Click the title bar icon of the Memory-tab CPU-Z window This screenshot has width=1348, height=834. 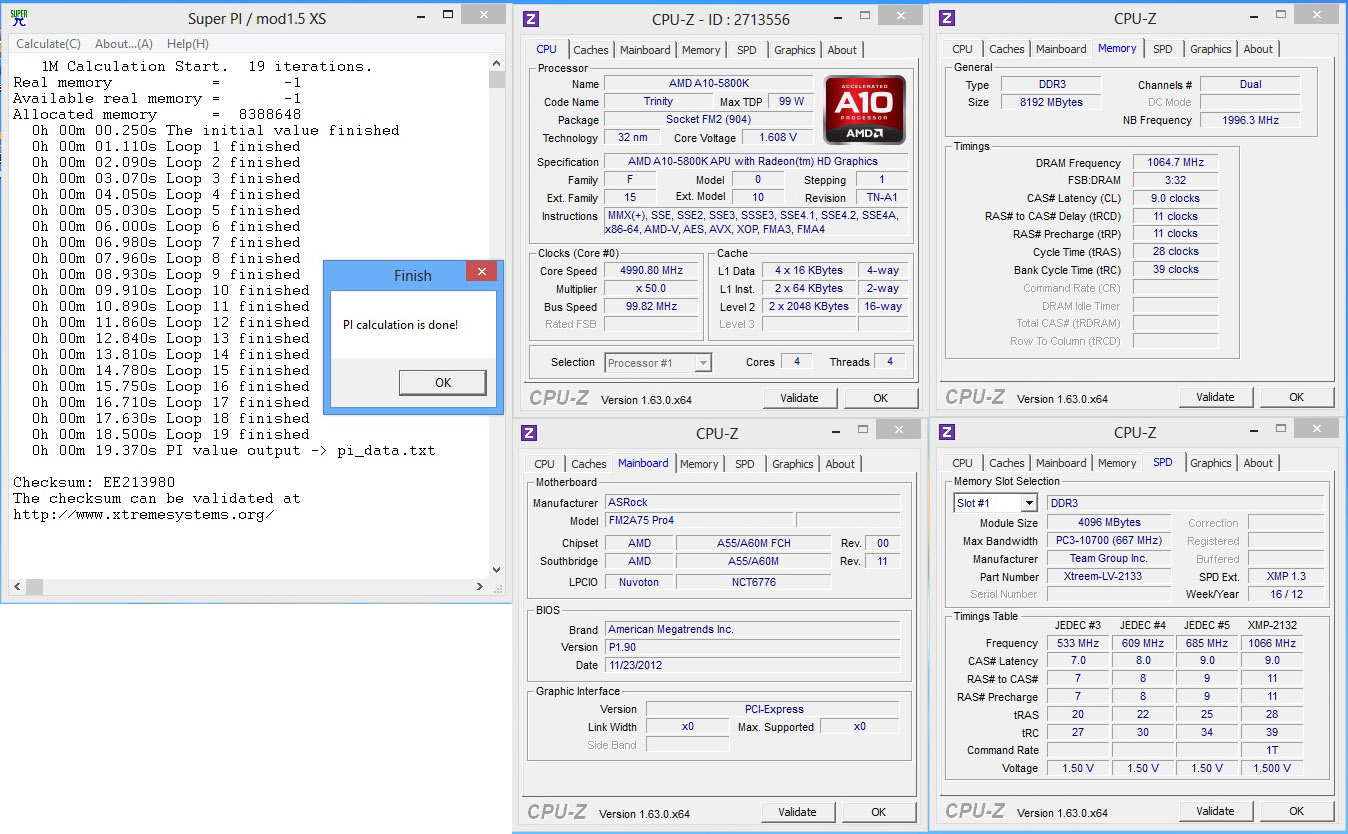pos(947,18)
